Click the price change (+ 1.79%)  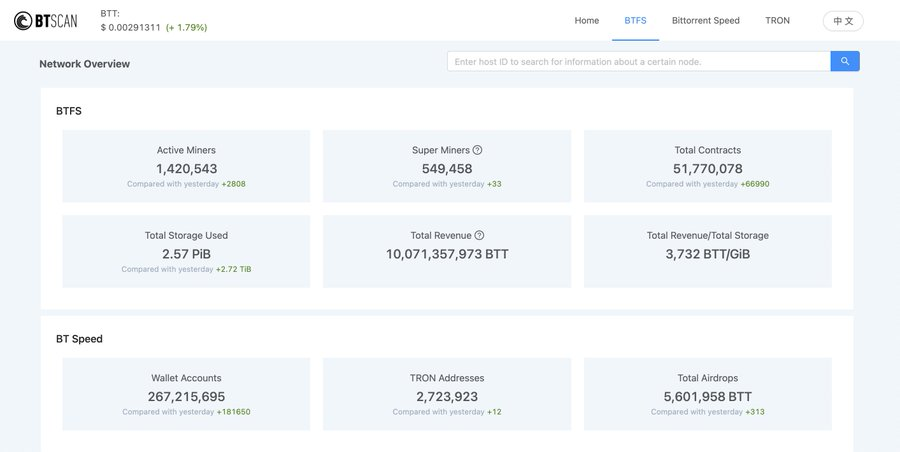pos(187,28)
